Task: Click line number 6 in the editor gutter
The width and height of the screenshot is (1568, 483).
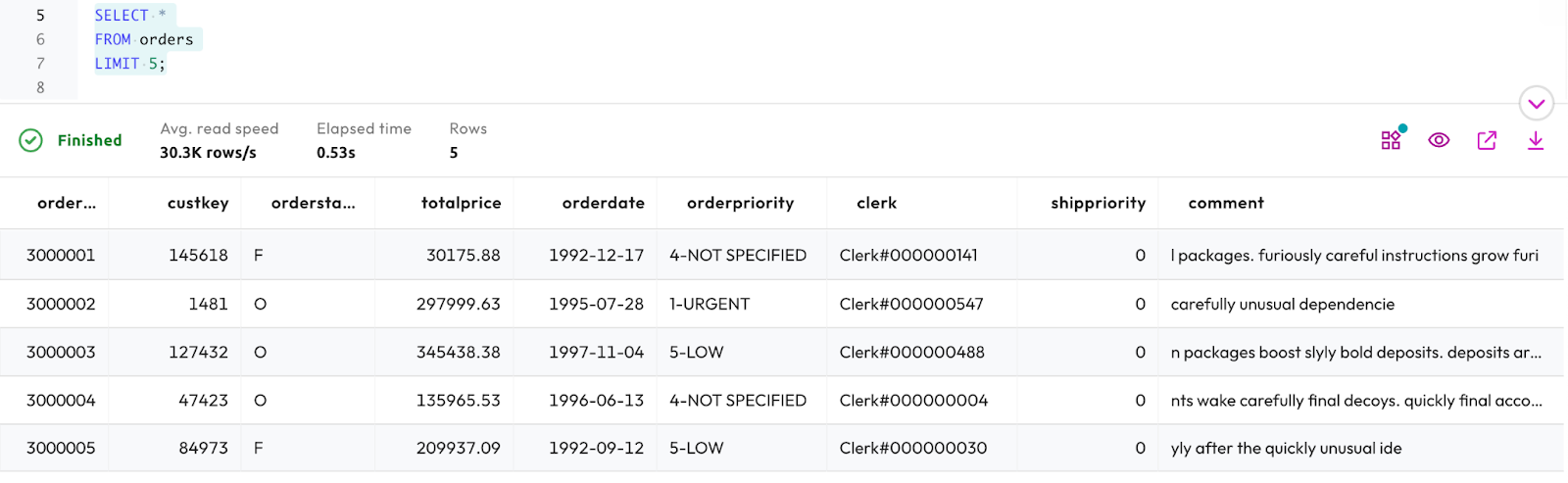Action: (x=40, y=39)
